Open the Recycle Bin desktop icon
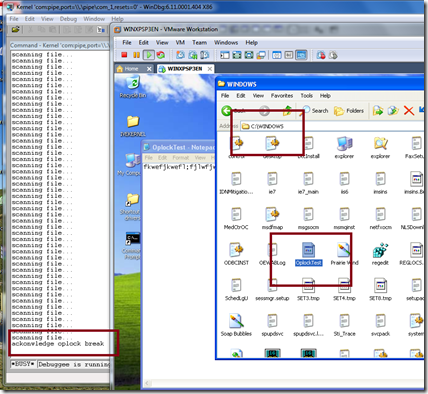Image resolution: width=428 pixels, height=394 pixels. coord(133,87)
